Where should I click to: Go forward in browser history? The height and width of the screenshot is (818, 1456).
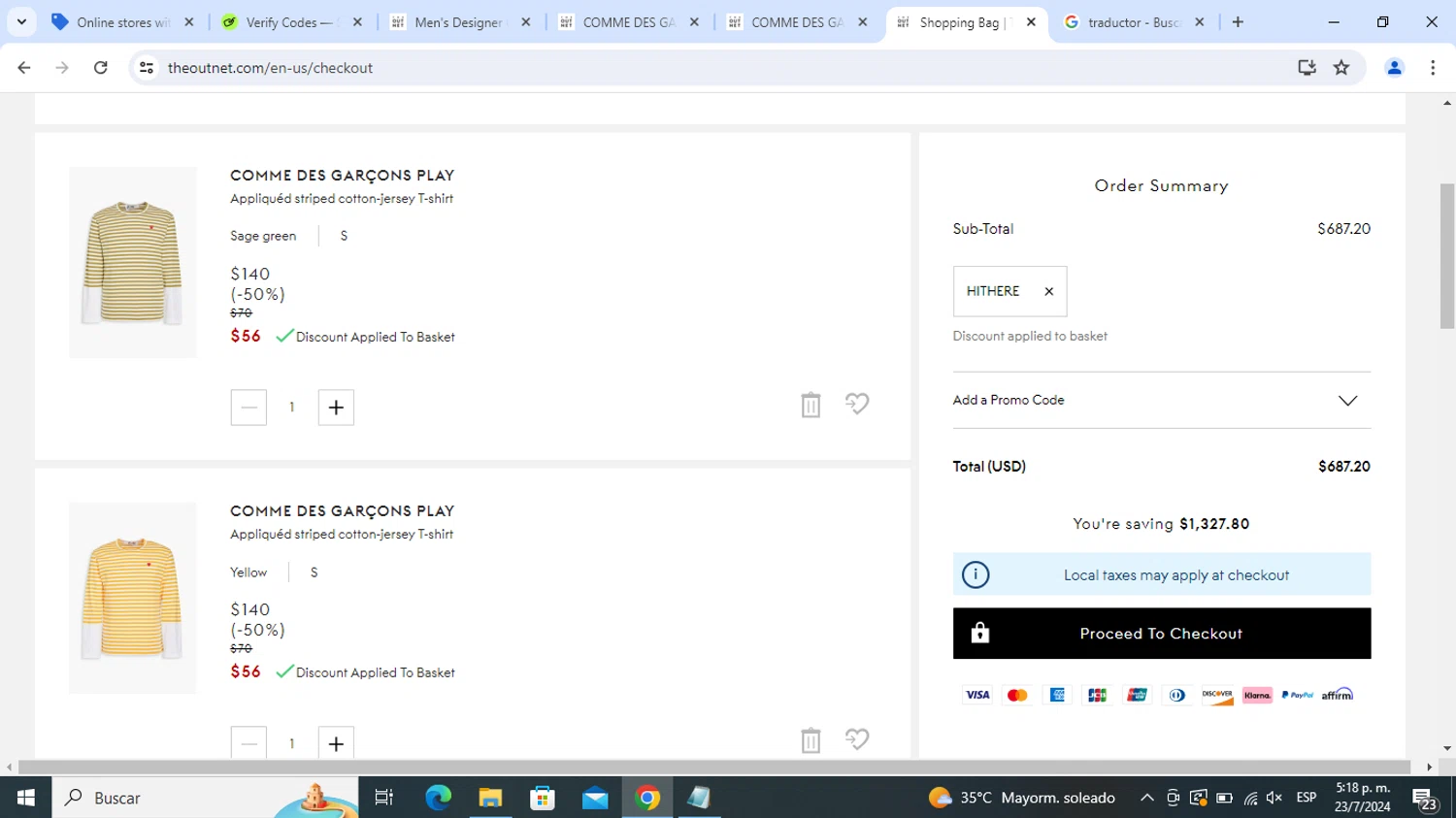(62, 68)
